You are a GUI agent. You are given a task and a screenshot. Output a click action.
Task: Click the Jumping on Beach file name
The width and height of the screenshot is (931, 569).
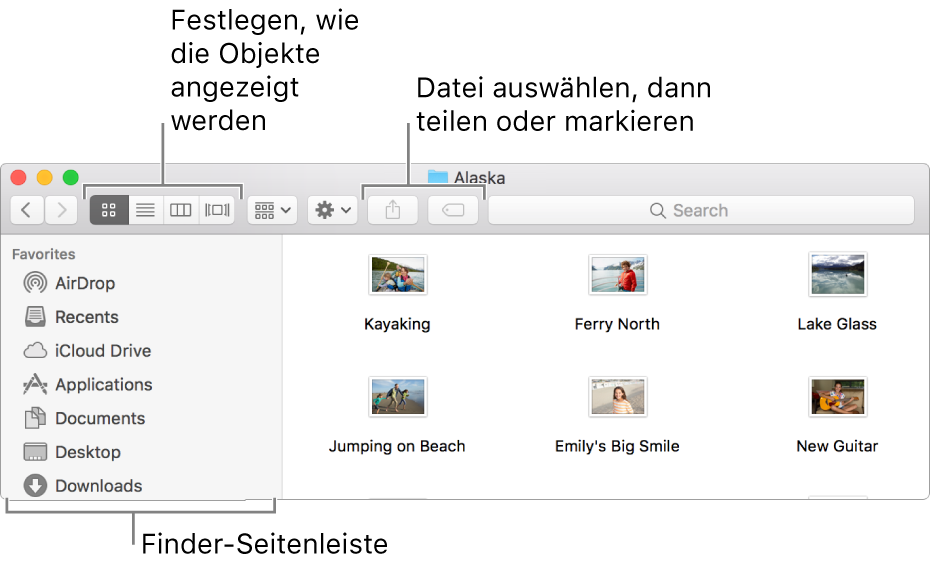point(397,447)
